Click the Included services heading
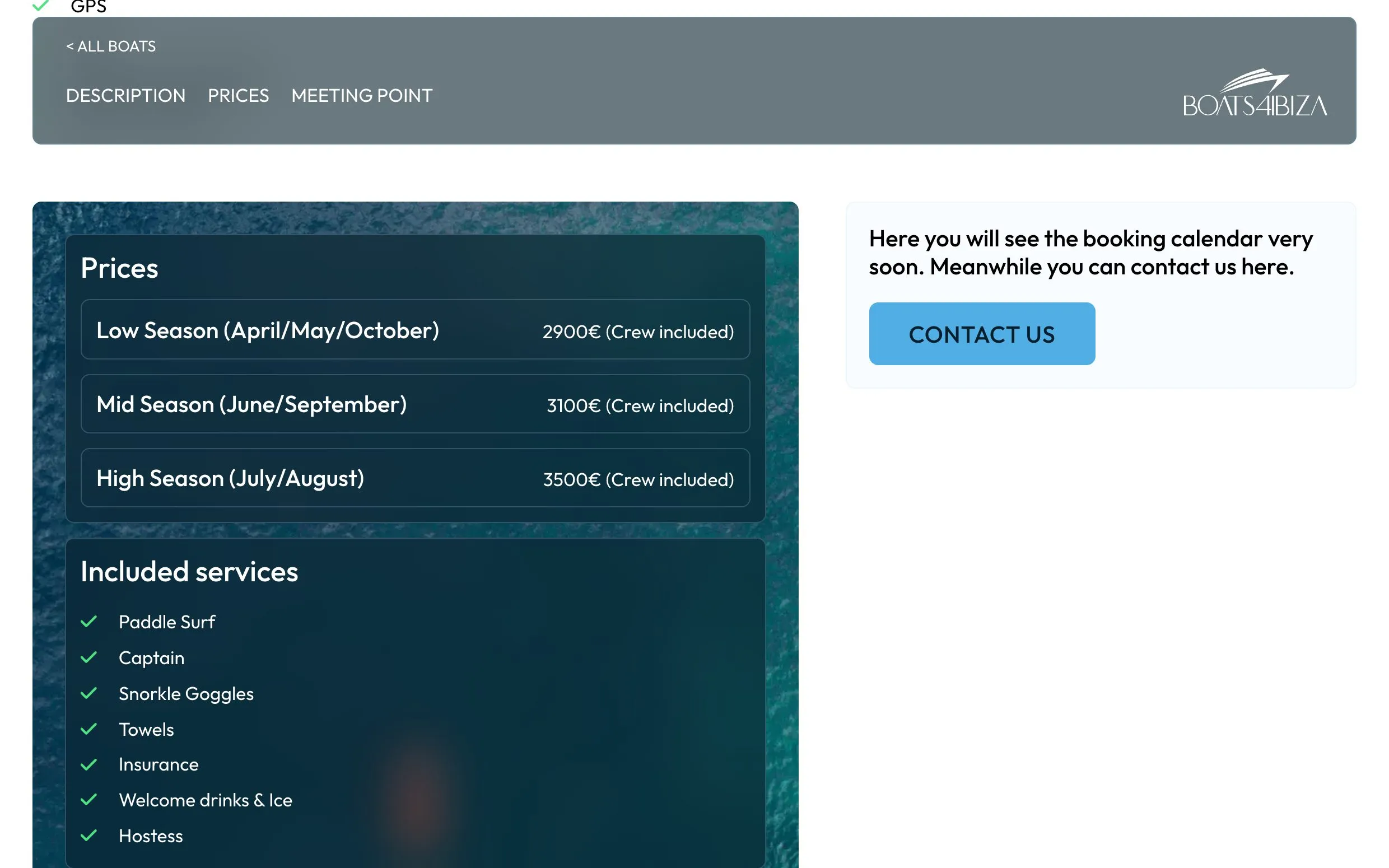The height and width of the screenshot is (868, 1389). coord(189,572)
